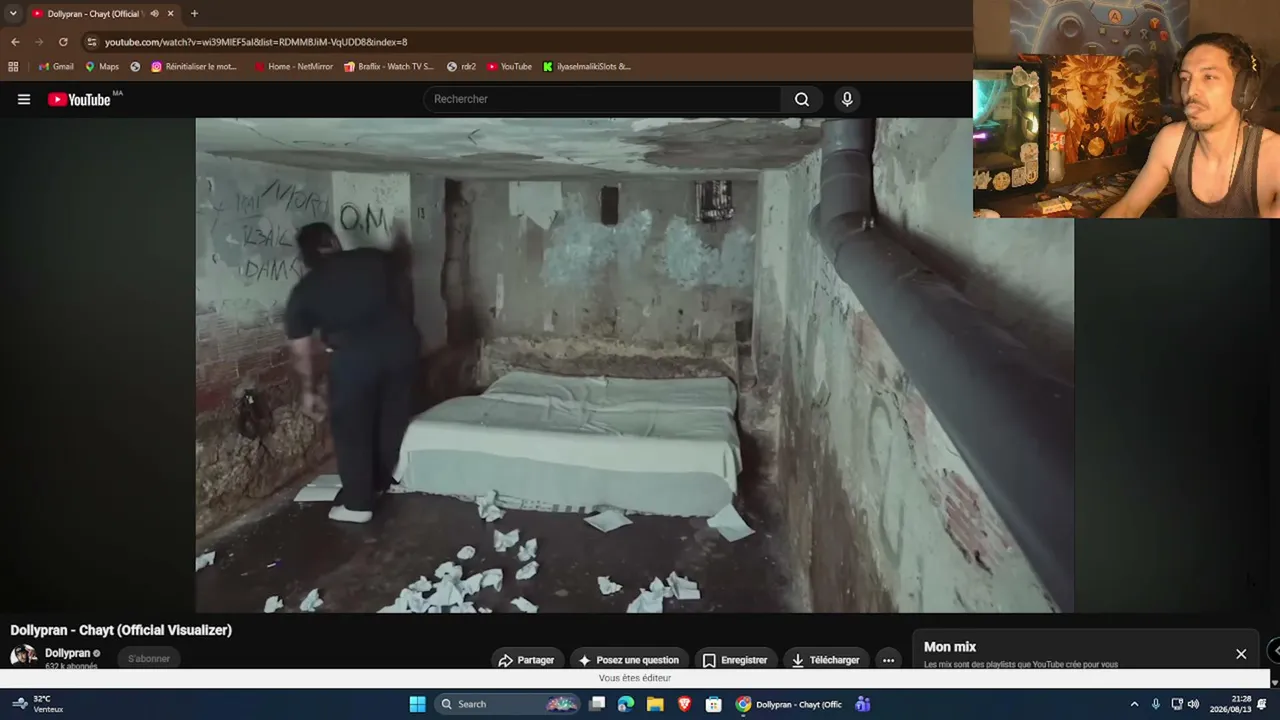
Task: Download the video with Télécharger
Action: [x=826, y=660]
